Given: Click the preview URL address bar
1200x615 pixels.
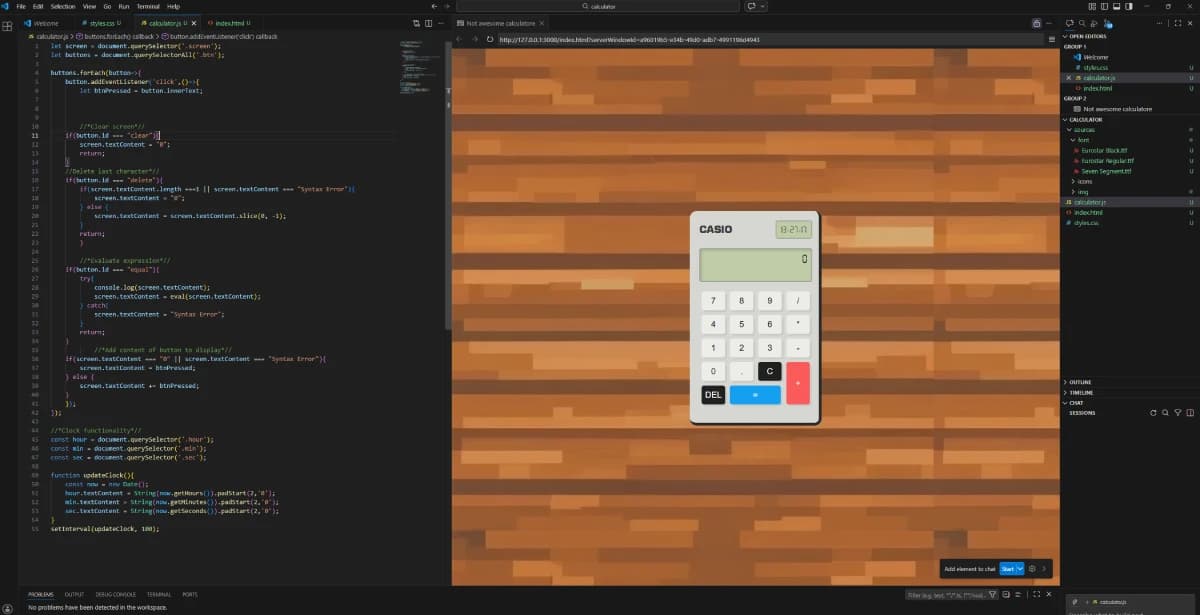Looking at the screenshot, I should 770,40.
